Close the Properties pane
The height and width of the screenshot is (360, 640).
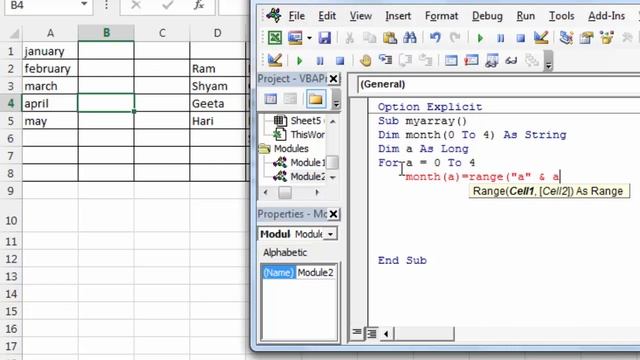pos(333,214)
